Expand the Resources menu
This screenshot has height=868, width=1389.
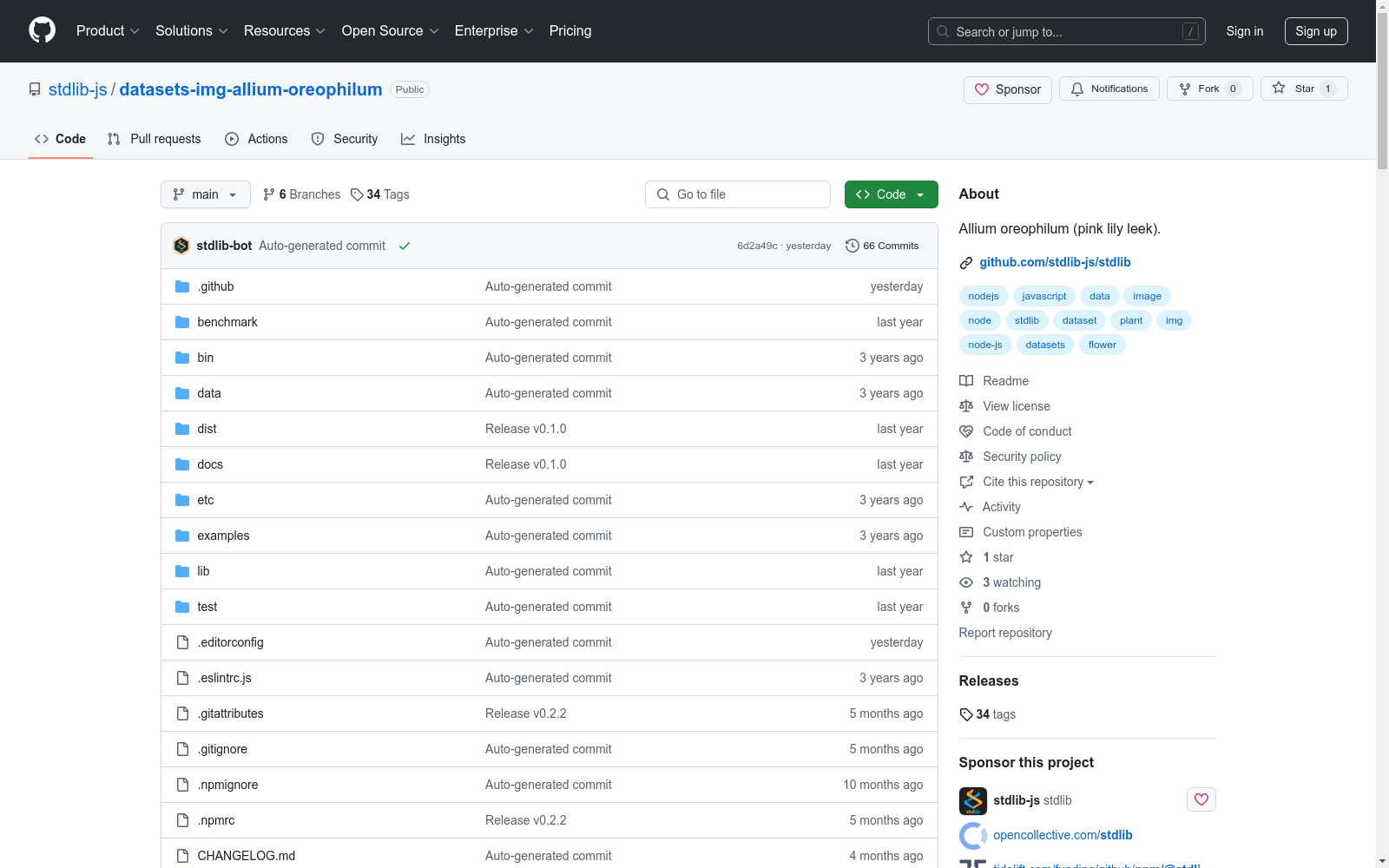(284, 30)
